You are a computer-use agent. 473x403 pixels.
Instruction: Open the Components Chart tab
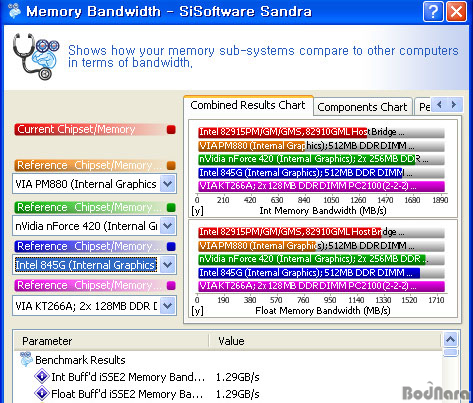tap(362, 107)
